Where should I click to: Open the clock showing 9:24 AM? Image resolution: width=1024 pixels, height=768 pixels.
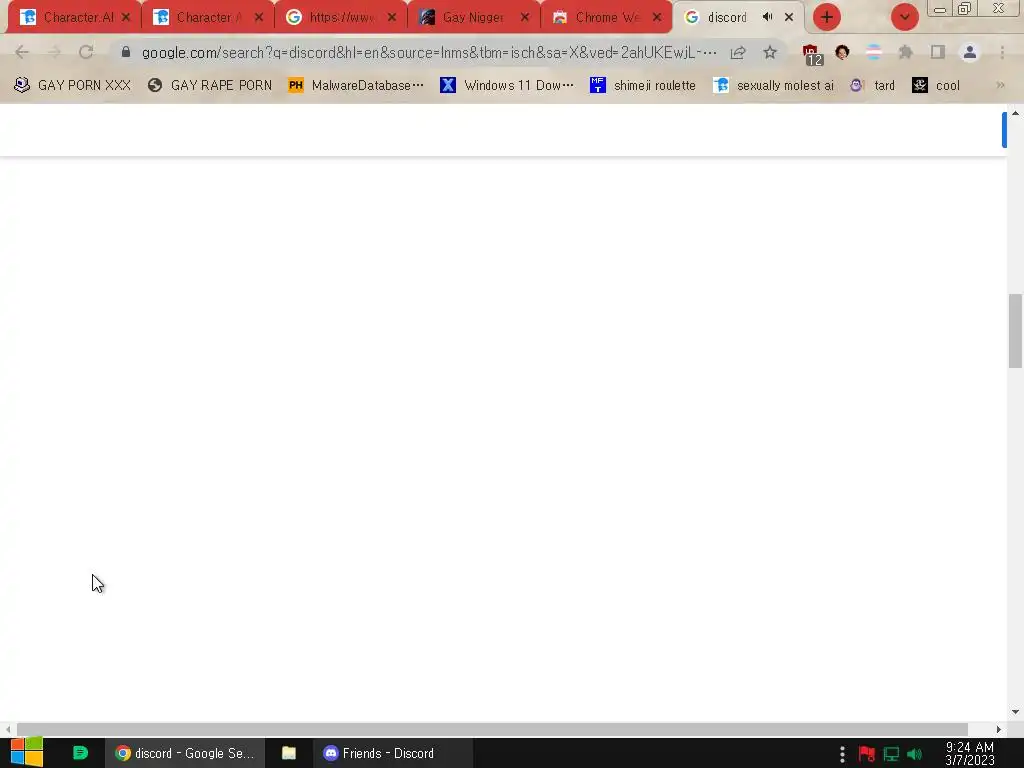point(970,753)
